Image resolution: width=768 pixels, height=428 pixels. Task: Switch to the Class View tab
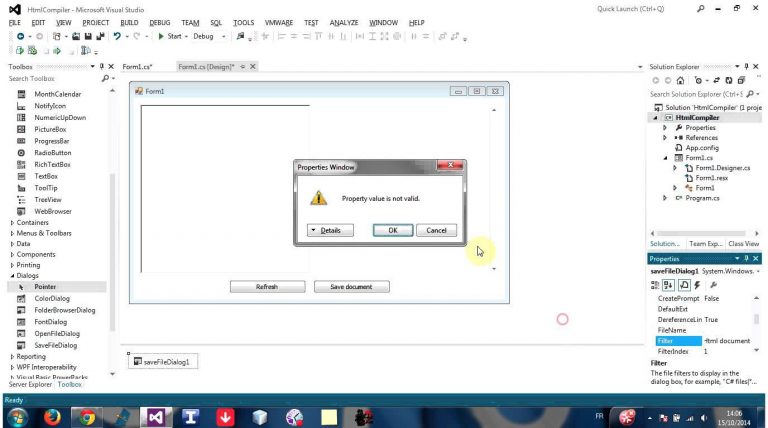point(744,243)
